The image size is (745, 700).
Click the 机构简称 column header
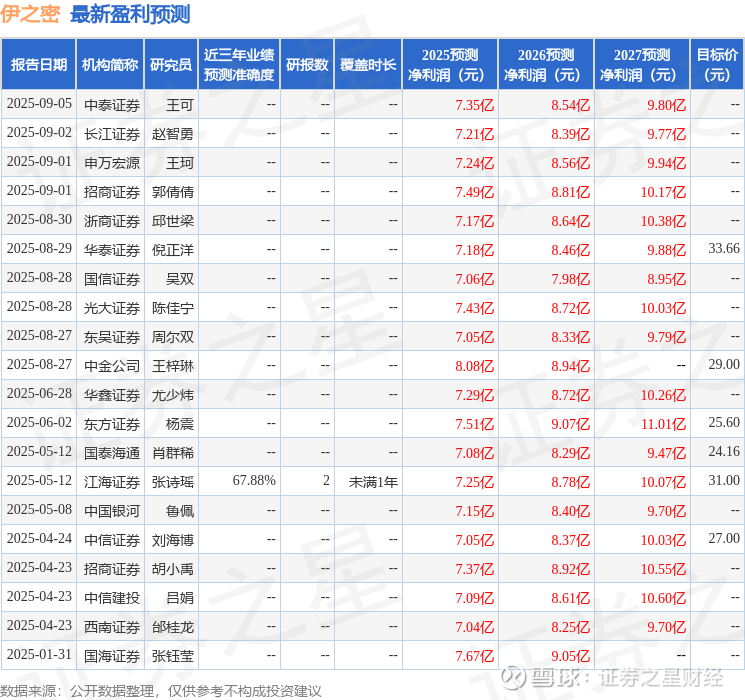[x=110, y=65]
